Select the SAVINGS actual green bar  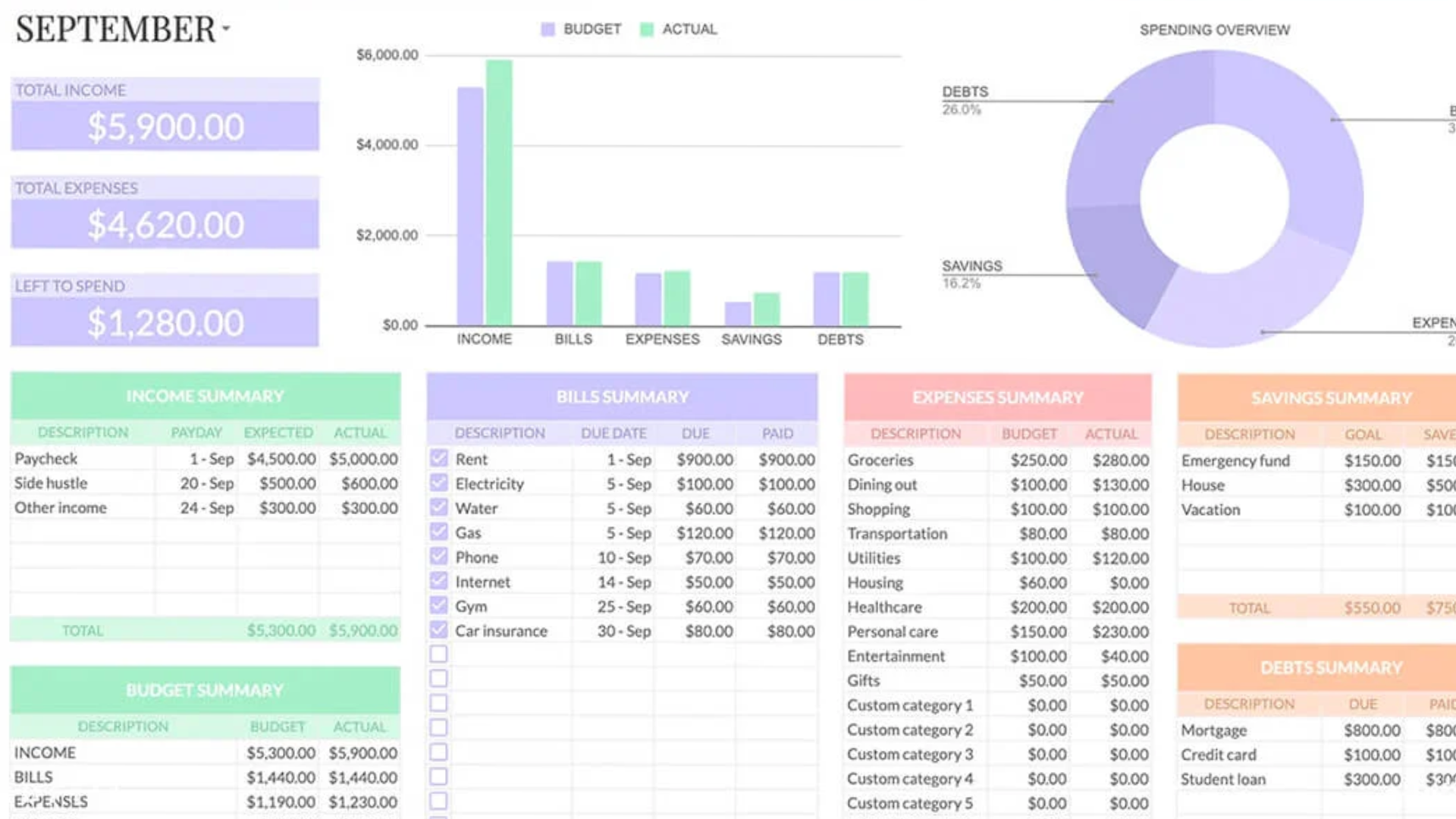coord(767,309)
